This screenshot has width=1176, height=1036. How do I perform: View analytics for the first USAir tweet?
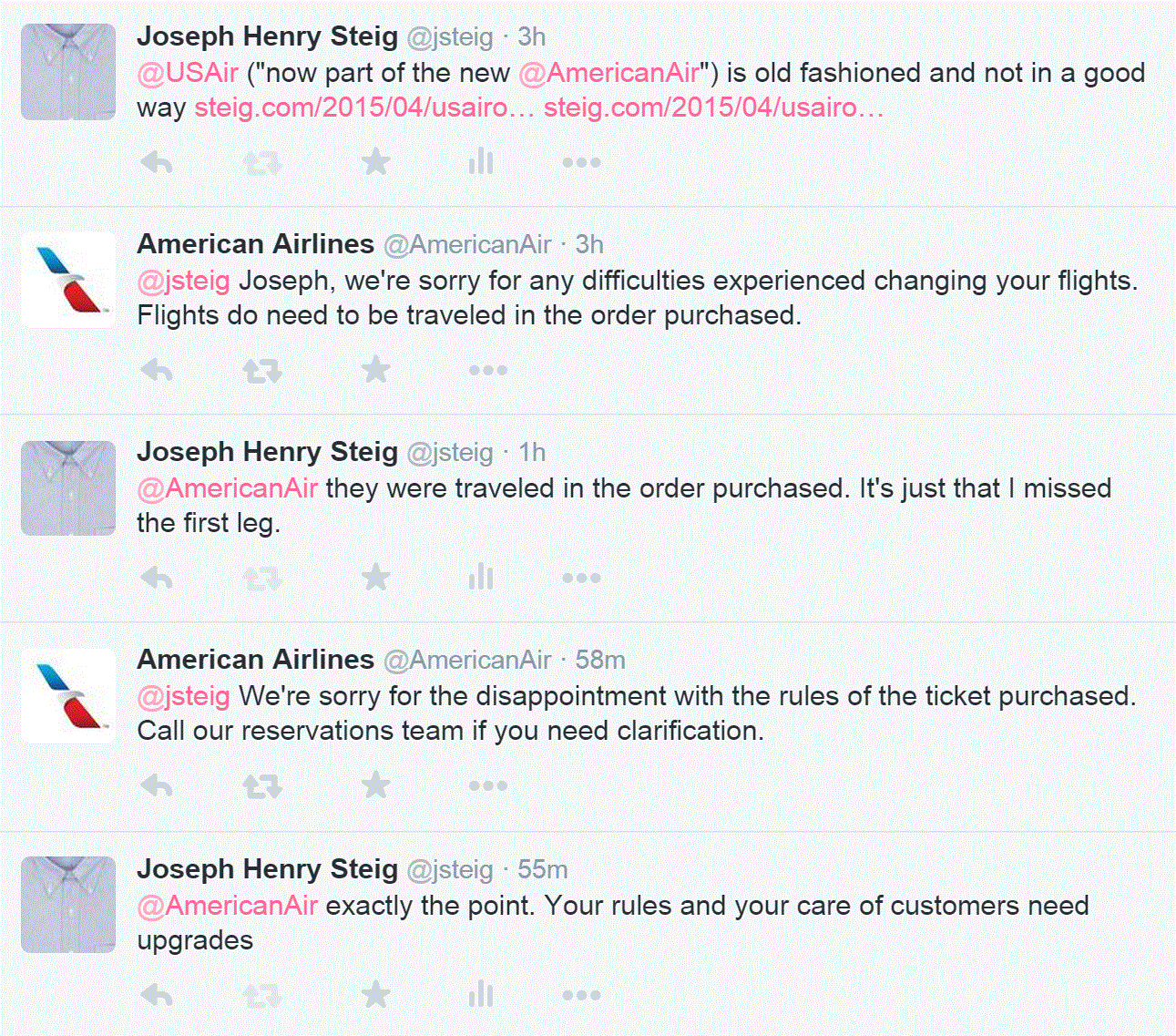tap(480, 163)
